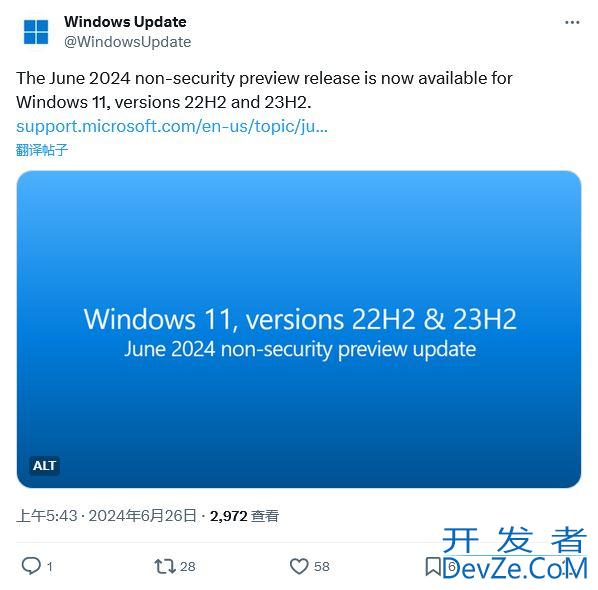This screenshot has height=590, width=598.
Task: Show the image description via ALT badge
Action: tap(45, 466)
